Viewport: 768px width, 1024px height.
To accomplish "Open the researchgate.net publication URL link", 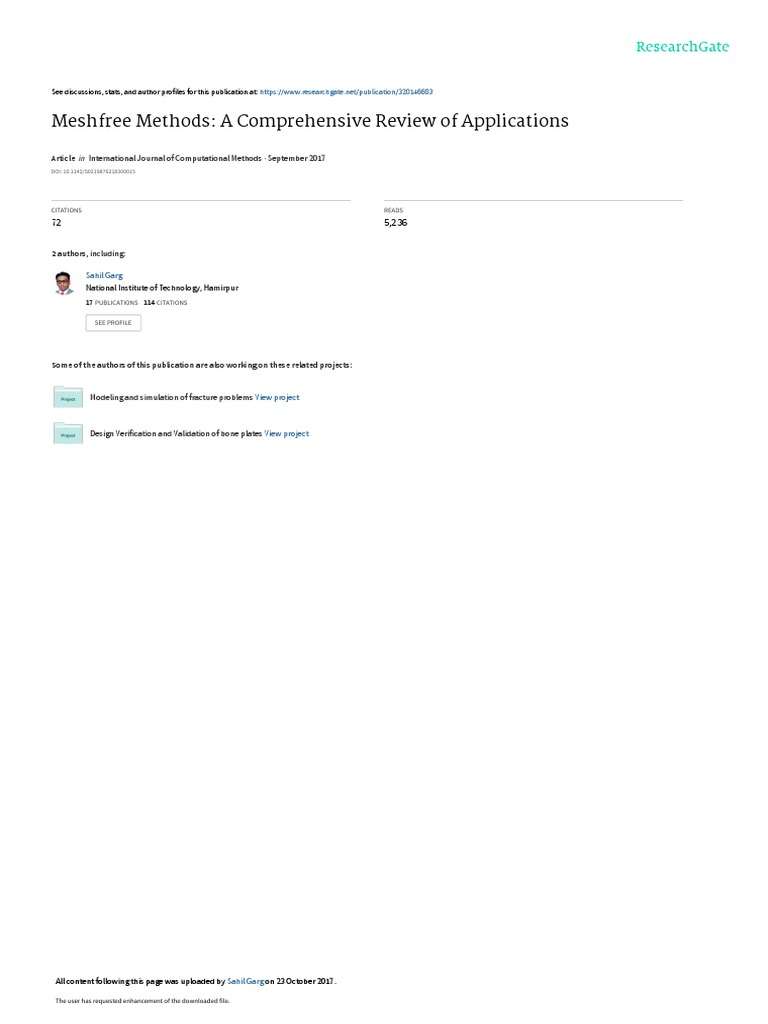I will 346,92.
